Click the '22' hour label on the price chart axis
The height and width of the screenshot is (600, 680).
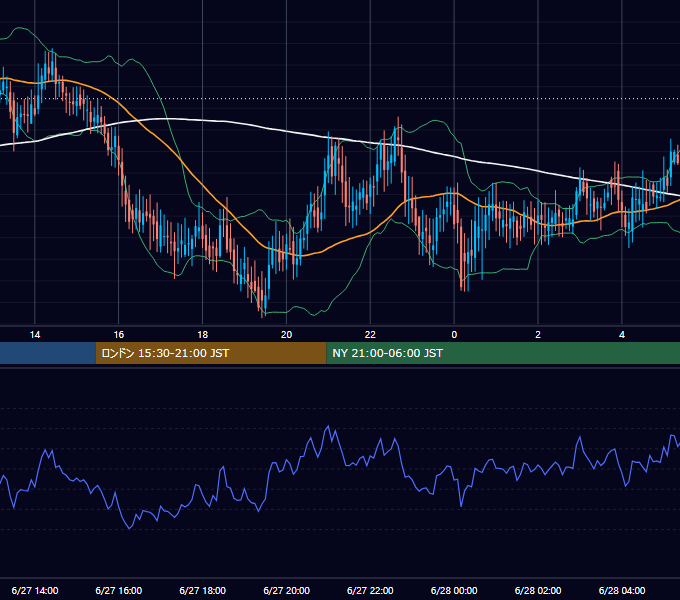pos(370,335)
